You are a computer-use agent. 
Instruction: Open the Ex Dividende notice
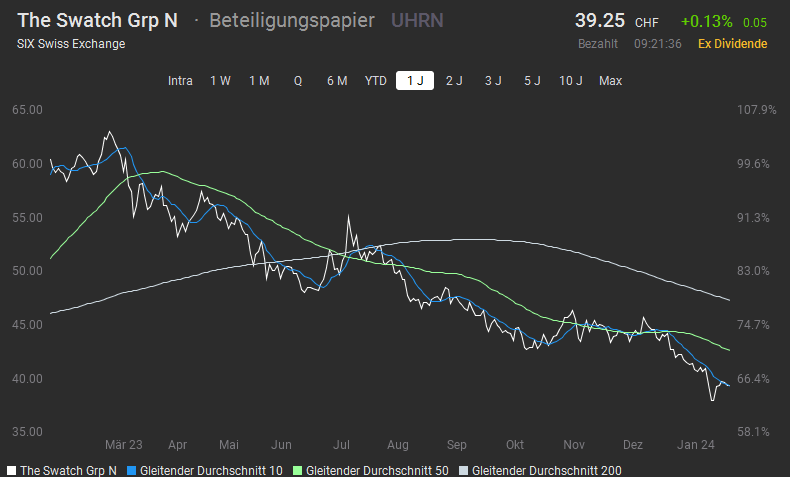732,44
